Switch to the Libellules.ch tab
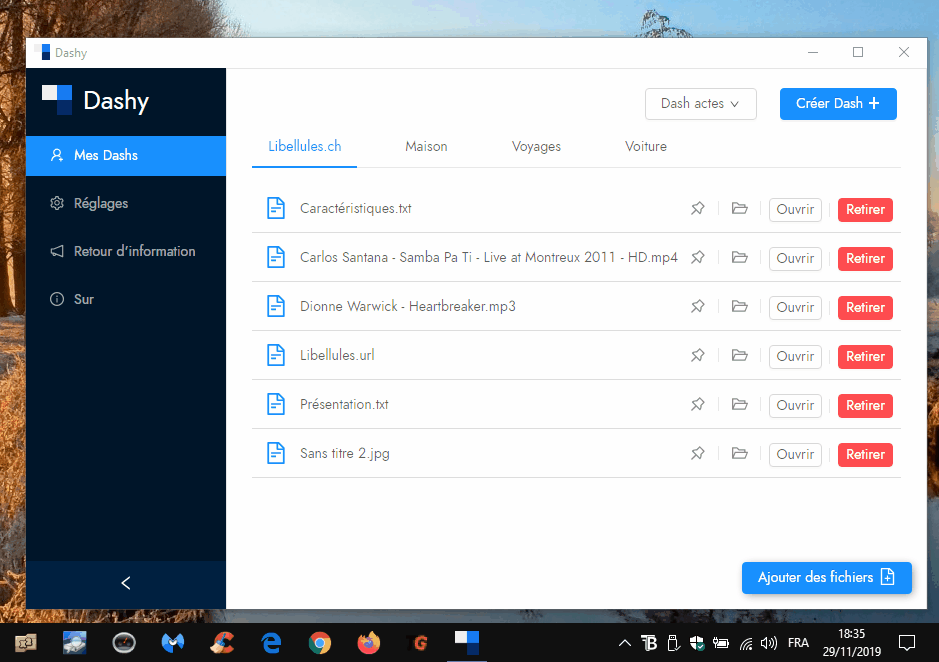Viewport: 939px width, 662px height. pyautogui.click(x=304, y=147)
